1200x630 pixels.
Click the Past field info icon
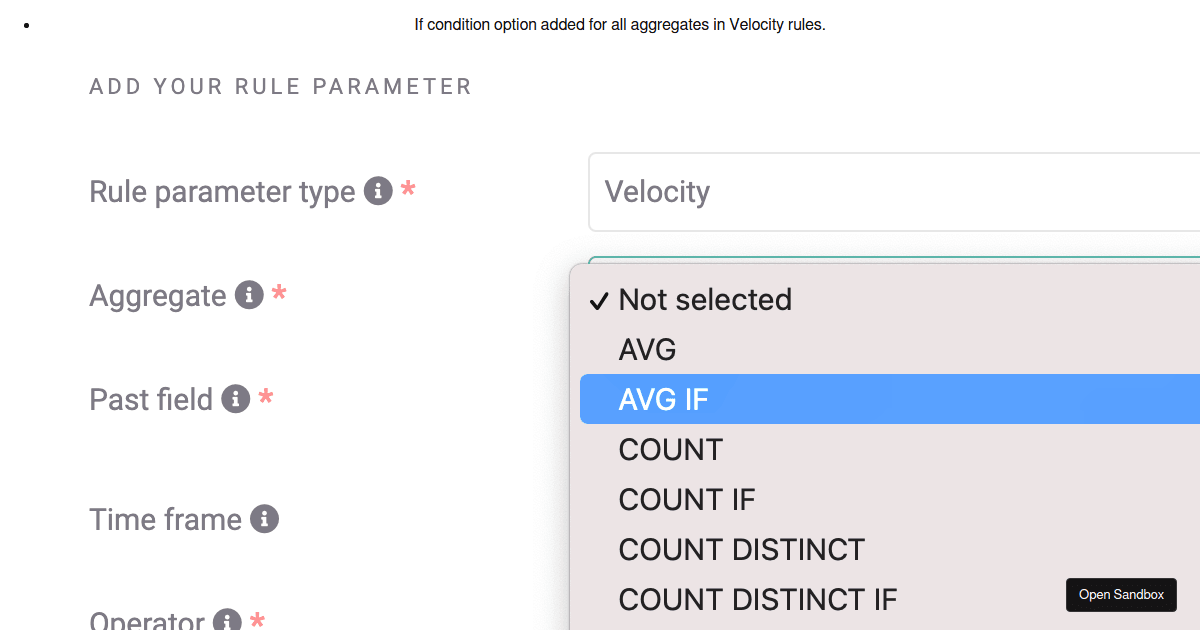[235, 399]
